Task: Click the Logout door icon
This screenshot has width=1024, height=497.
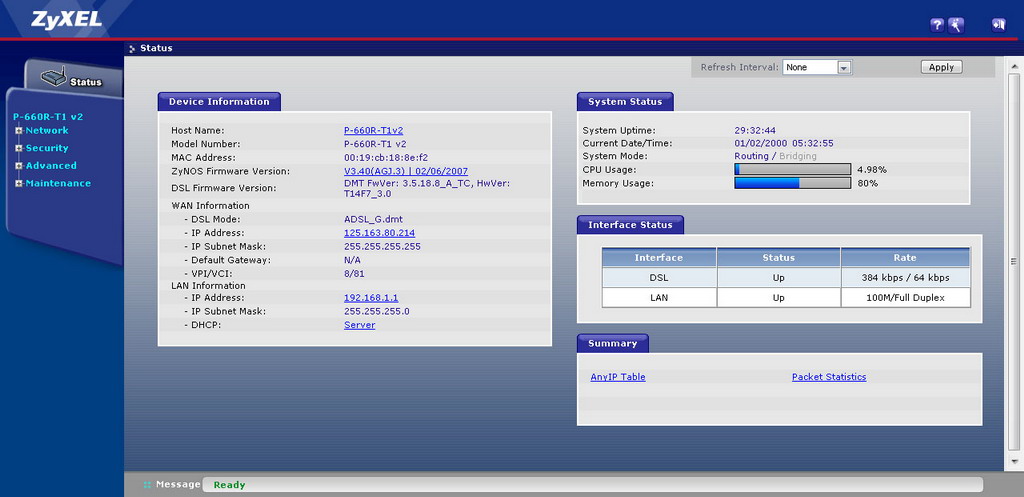Action: click(998, 25)
